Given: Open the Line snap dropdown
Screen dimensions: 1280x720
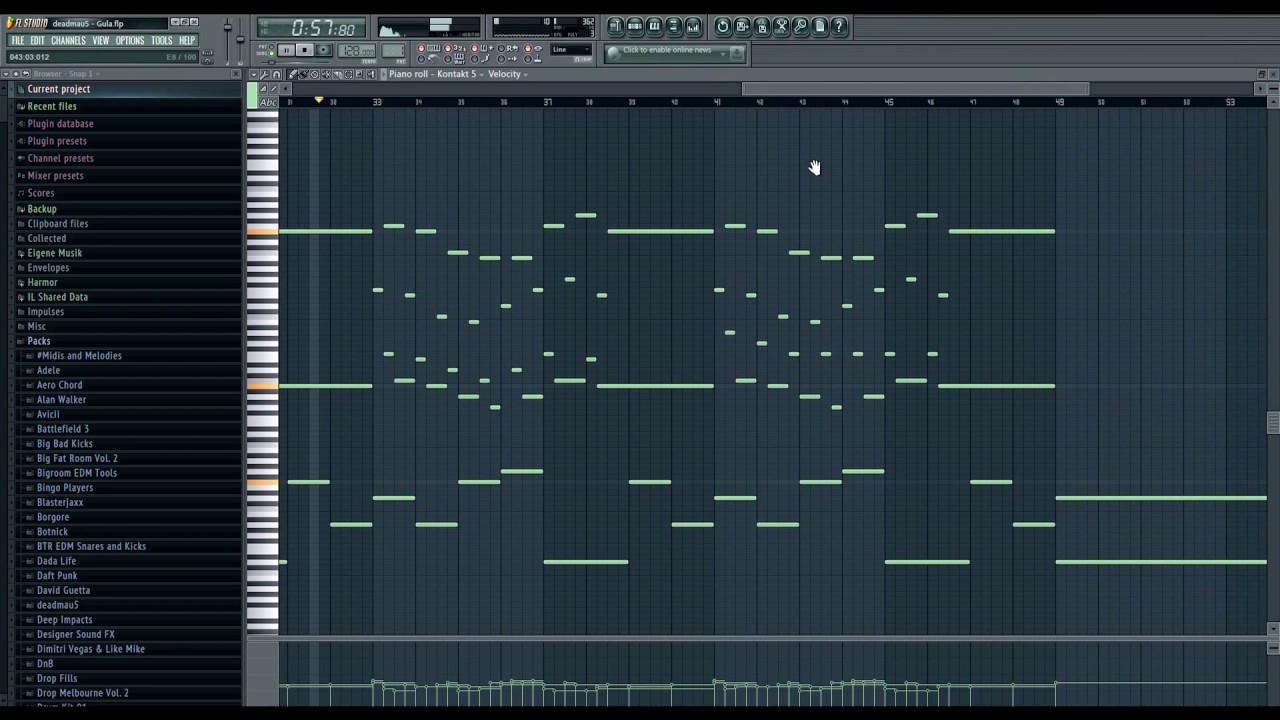Looking at the screenshot, I should (571, 50).
